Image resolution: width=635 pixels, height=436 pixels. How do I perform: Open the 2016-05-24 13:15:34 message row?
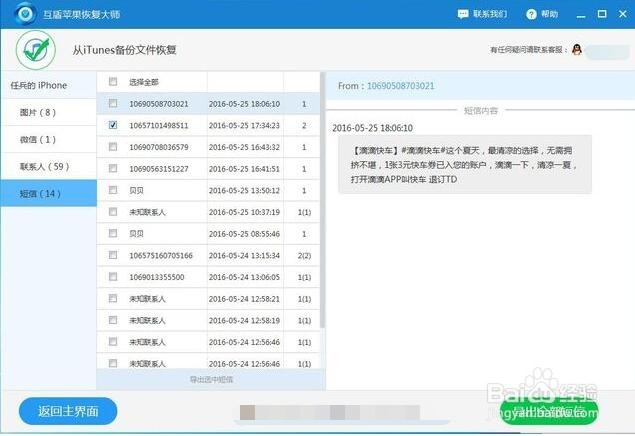(x=208, y=255)
